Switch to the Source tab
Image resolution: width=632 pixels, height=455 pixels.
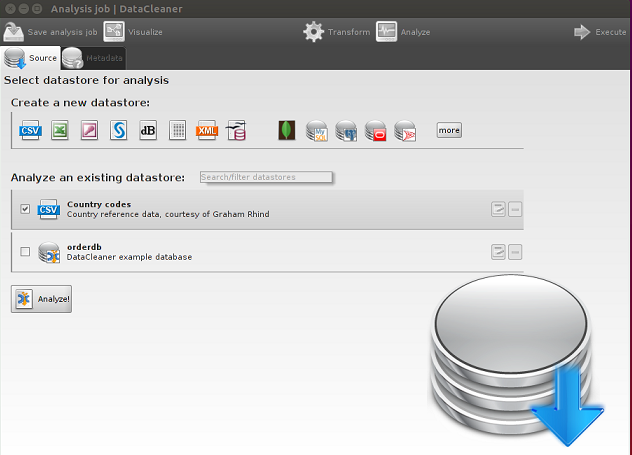click(31, 58)
